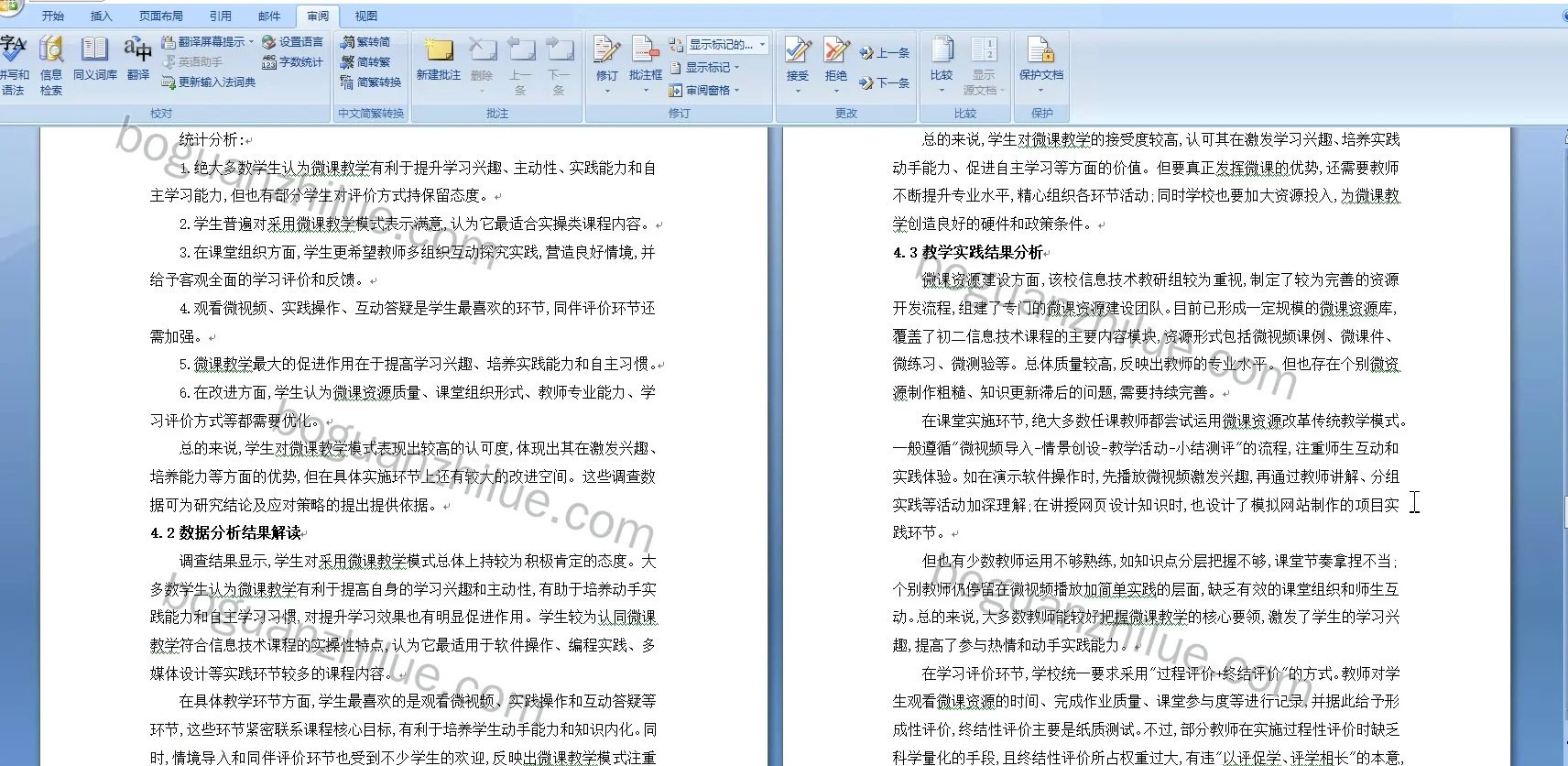The height and width of the screenshot is (766, 1568).
Task: Click the heading 4.2 数据分析结果解读
Action: (x=226, y=532)
